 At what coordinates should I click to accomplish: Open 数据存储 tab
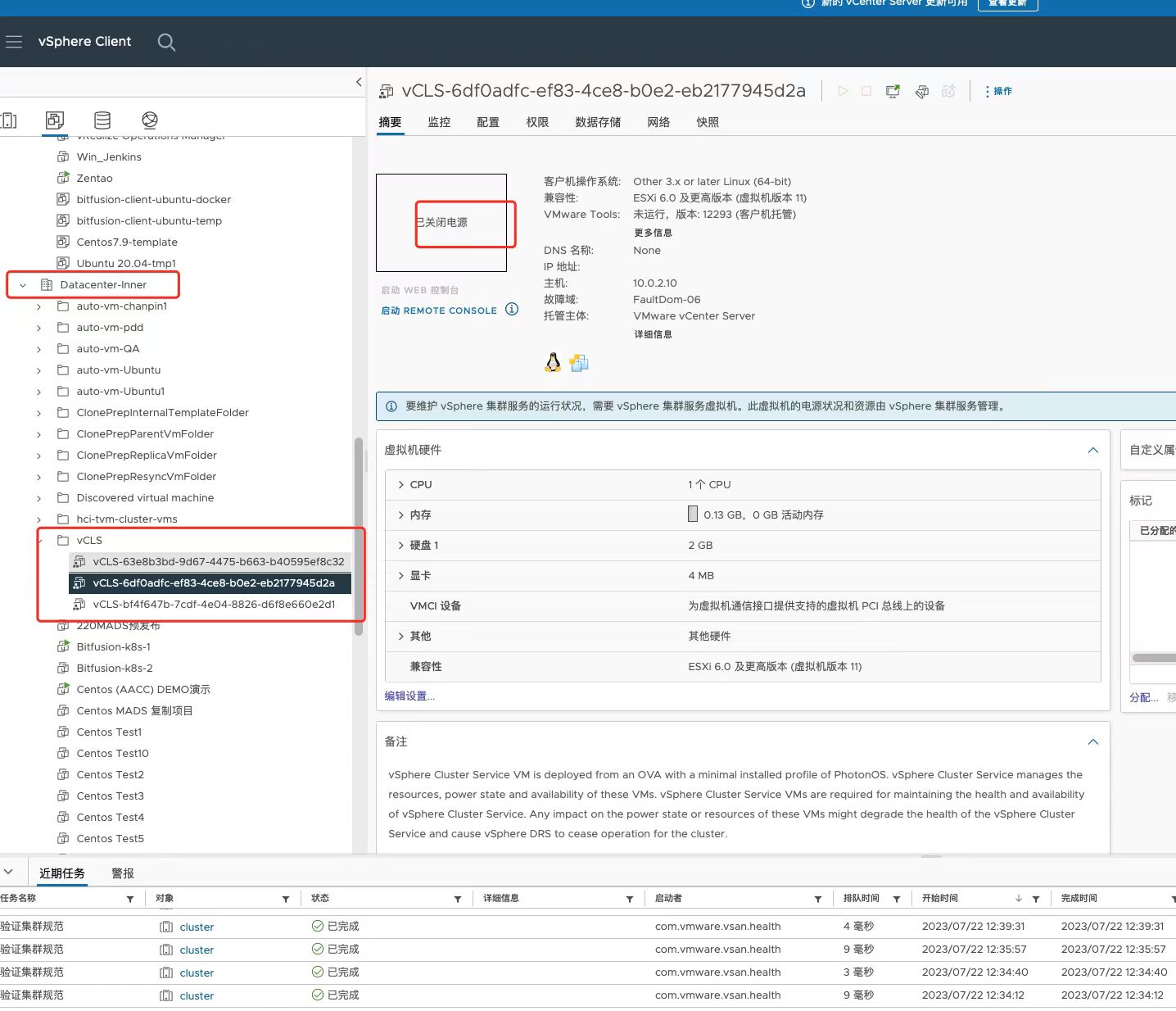[598, 122]
